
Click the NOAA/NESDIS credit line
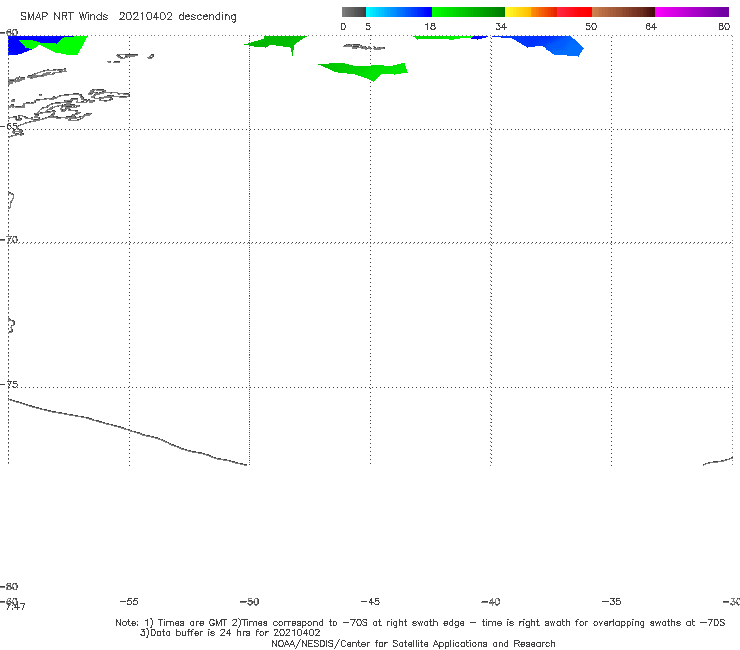413,644
